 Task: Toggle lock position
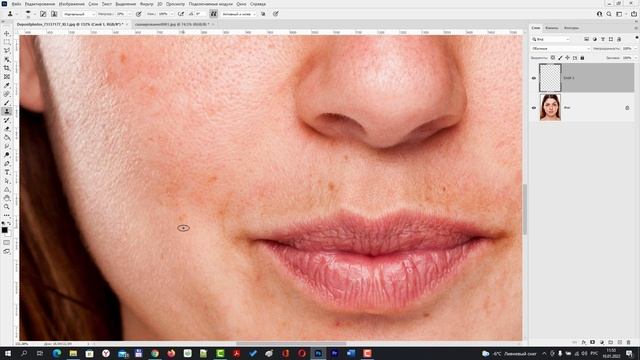pyautogui.click(x=567, y=58)
